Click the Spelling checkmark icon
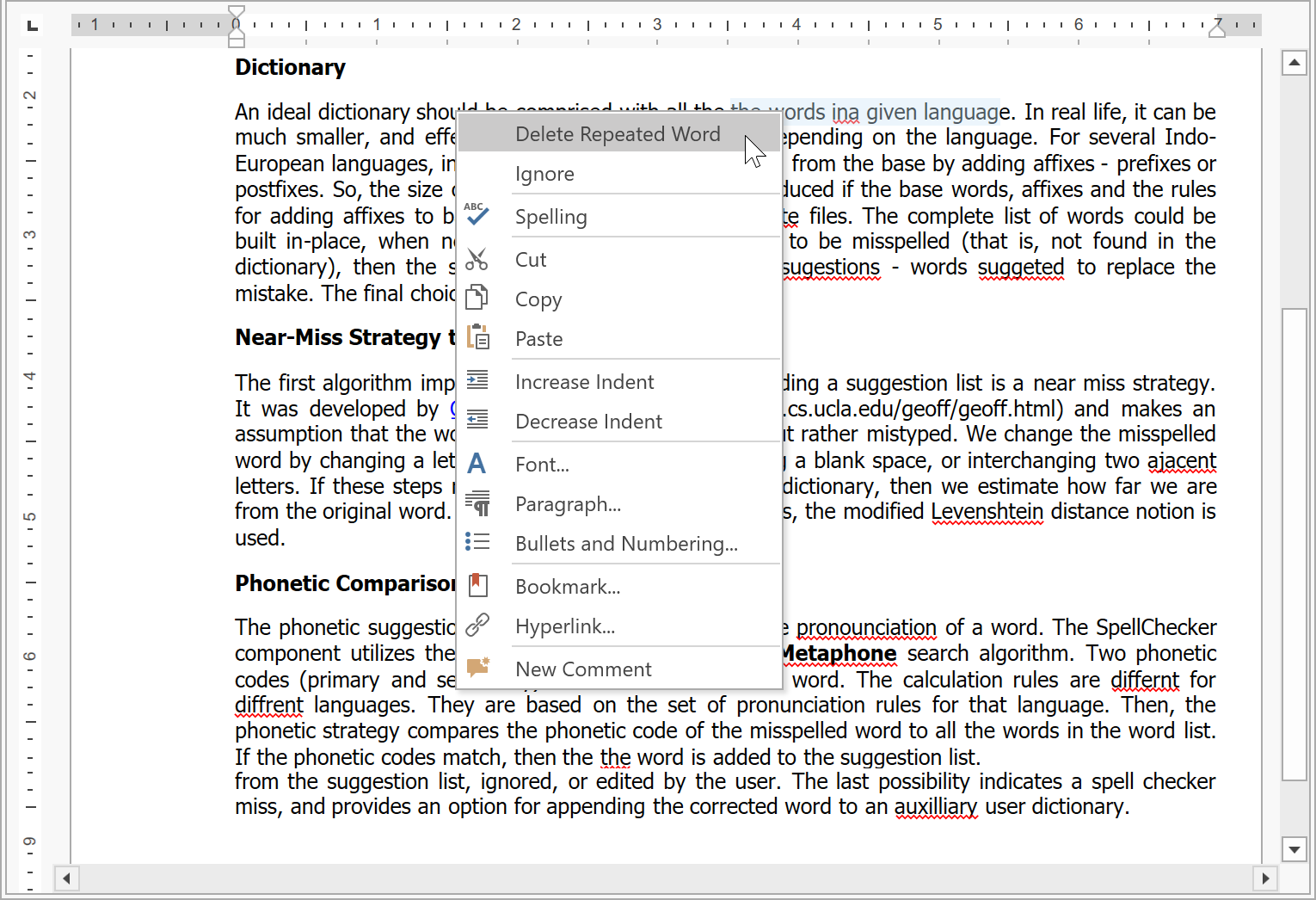This screenshot has height=900, width=1316. [477, 215]
